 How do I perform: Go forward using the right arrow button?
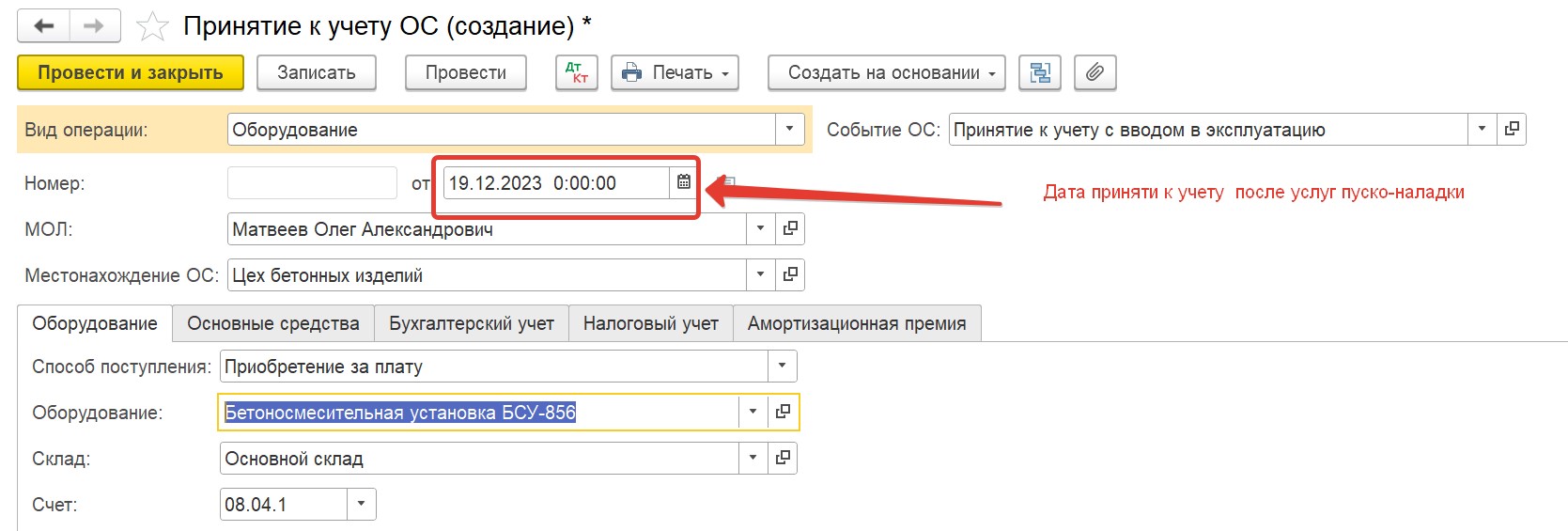[x=95, y=26]
